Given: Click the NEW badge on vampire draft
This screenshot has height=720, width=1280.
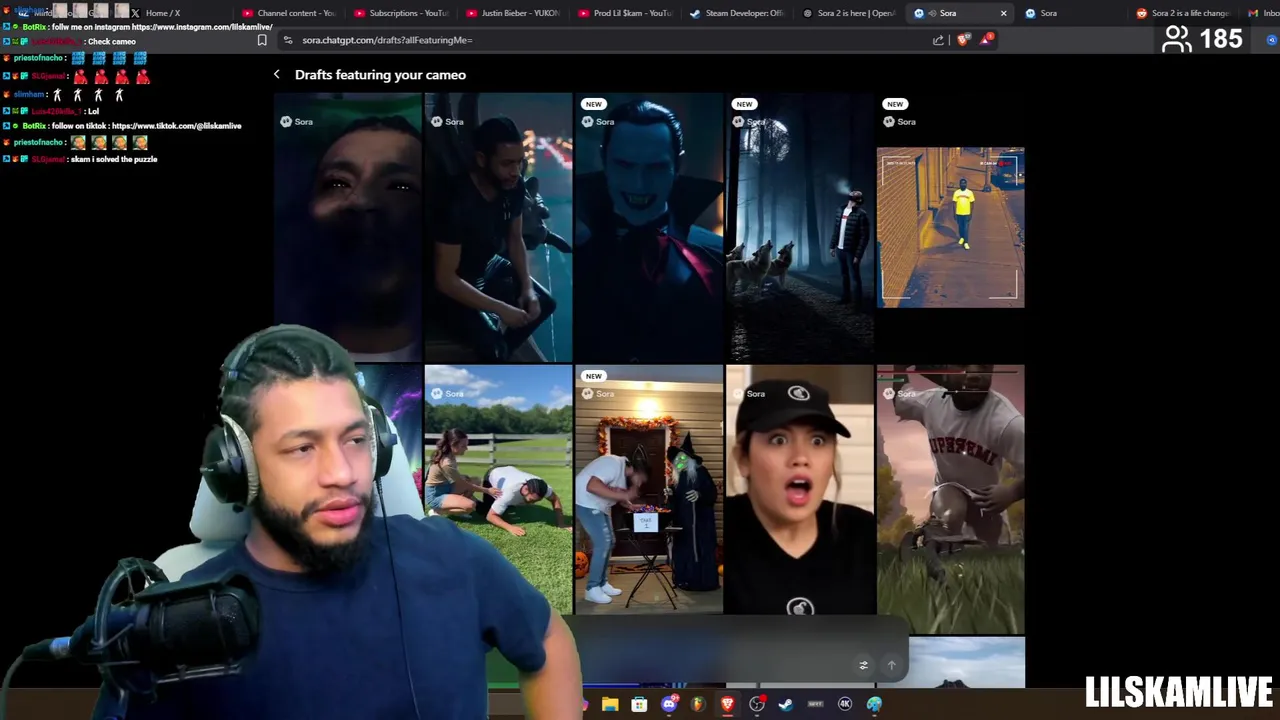Looking at the screenshot, I should (x=594, y=104).
